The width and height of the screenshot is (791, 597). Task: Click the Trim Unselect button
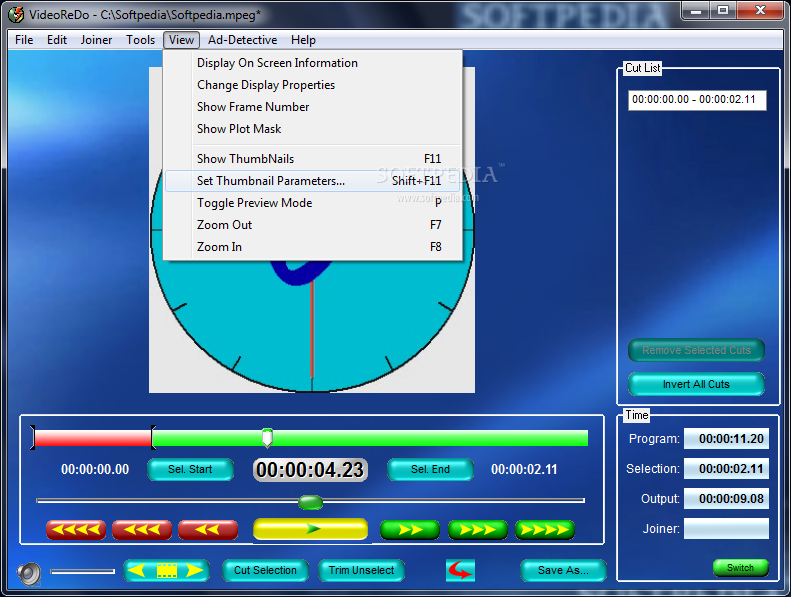[x=361, y=570]
